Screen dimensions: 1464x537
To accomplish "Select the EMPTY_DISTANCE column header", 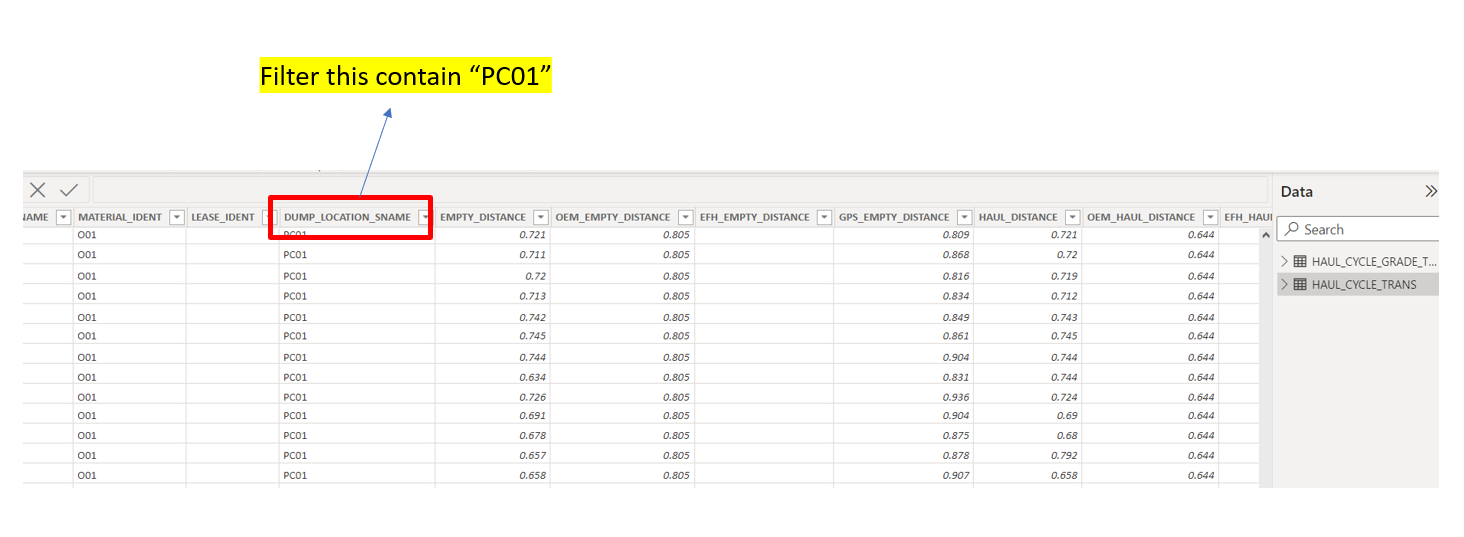I will coord(483,217).
